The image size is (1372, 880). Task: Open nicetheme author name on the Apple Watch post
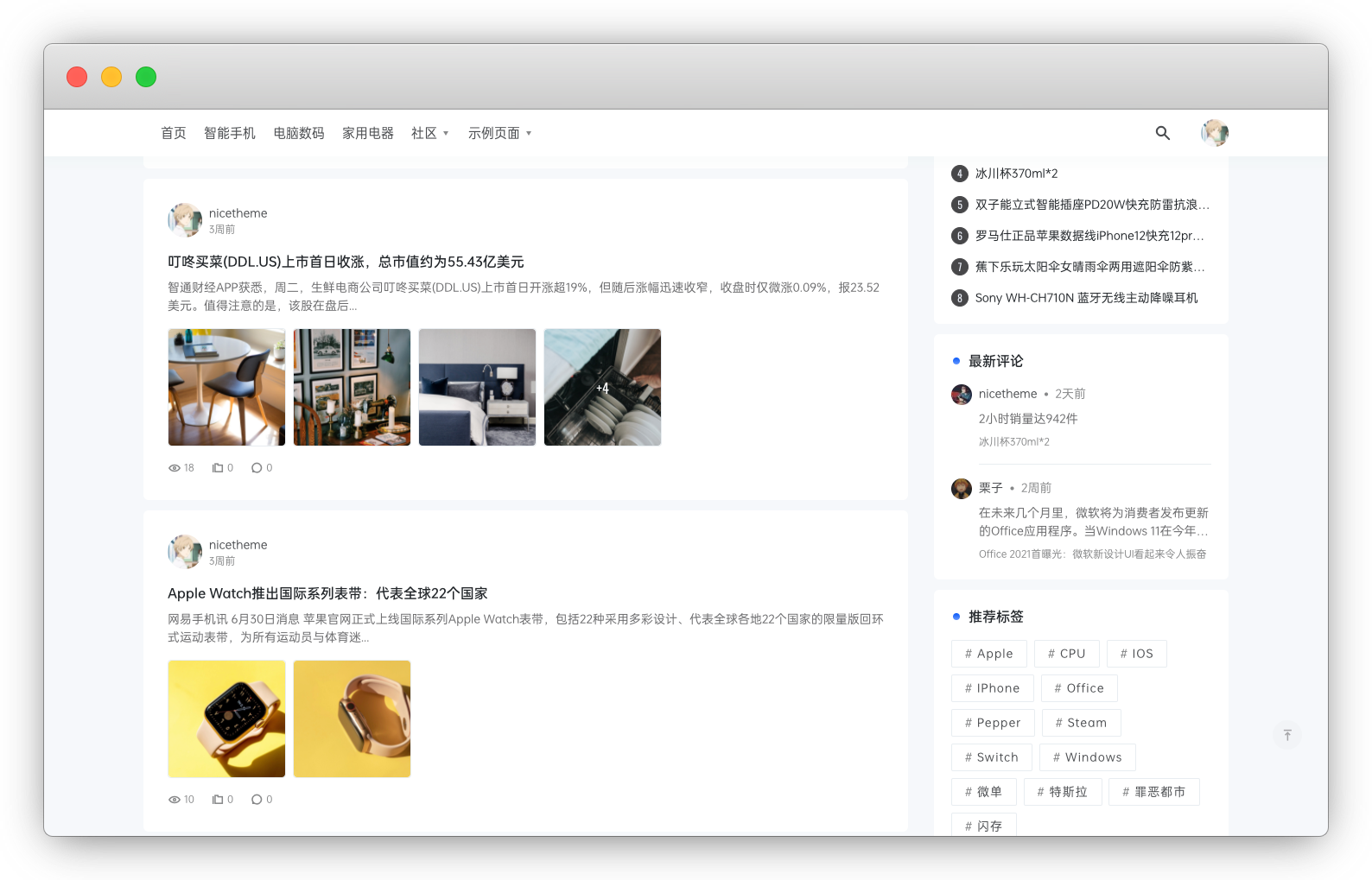[238, 545]
